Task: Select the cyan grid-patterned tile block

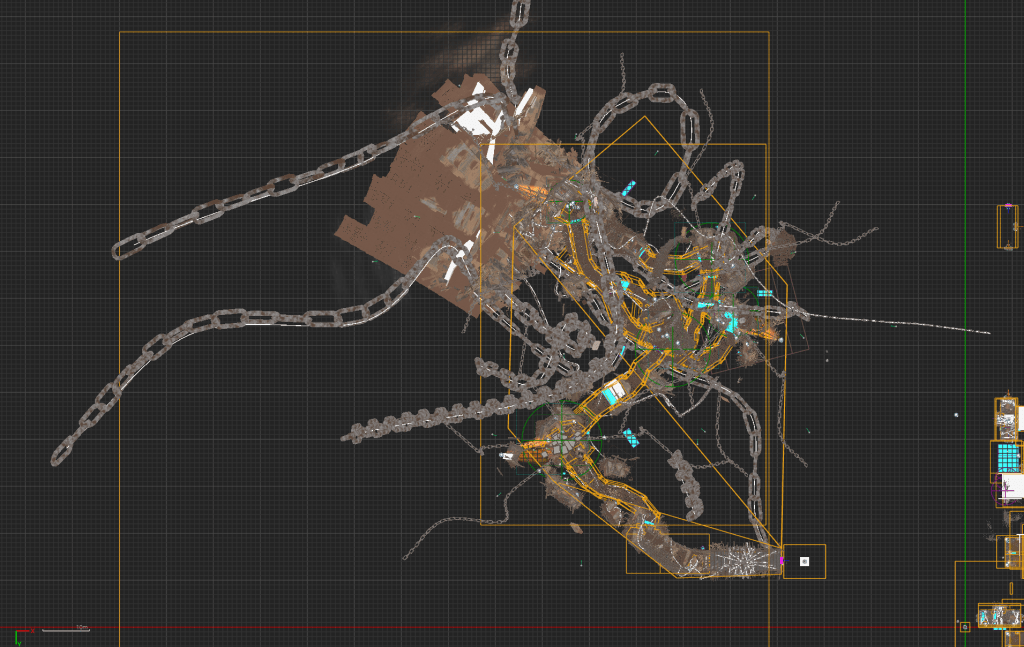Action: click(1008, 456)
